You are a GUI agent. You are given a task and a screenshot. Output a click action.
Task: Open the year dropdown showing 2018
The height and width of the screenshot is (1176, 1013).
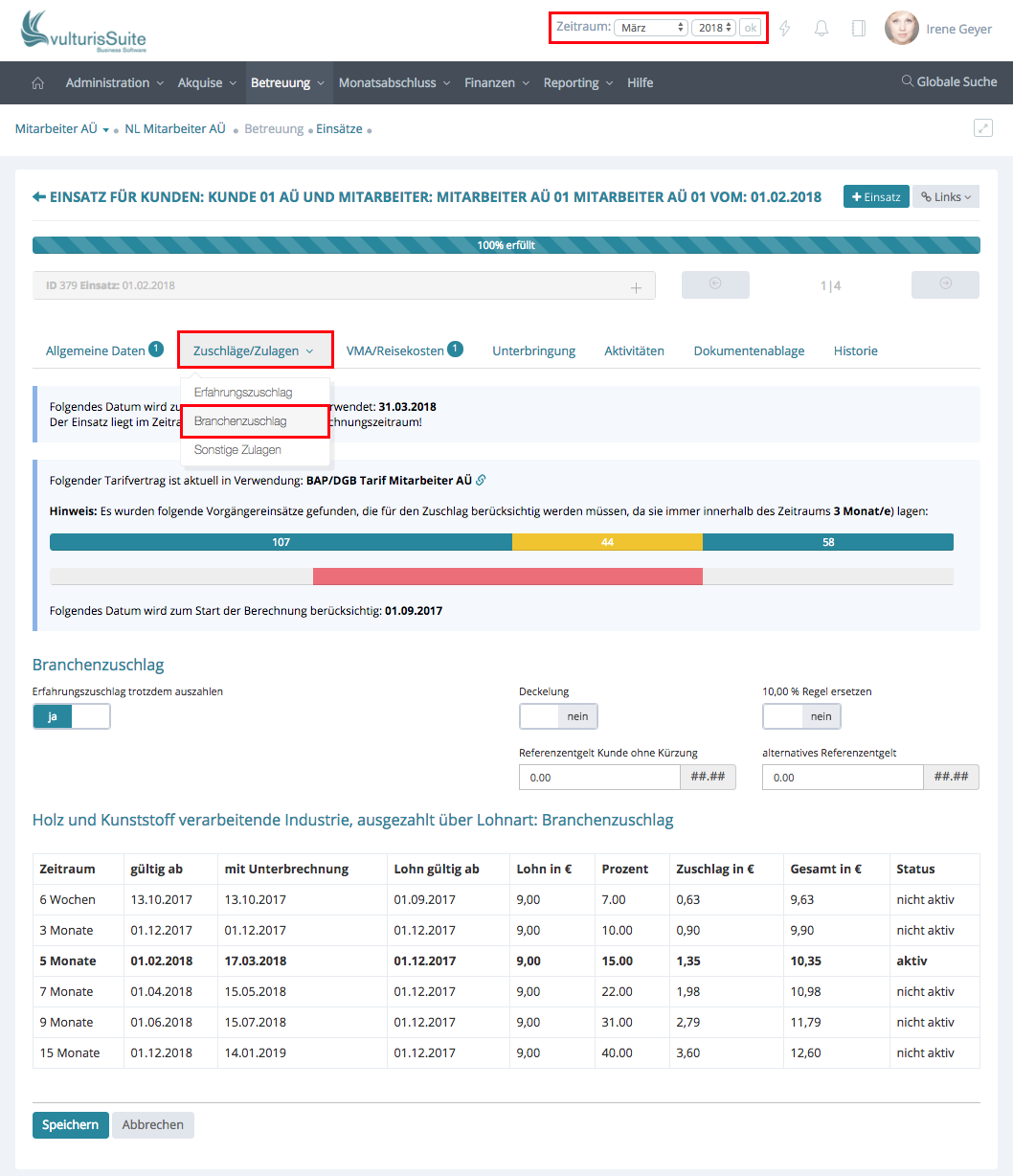713,28
